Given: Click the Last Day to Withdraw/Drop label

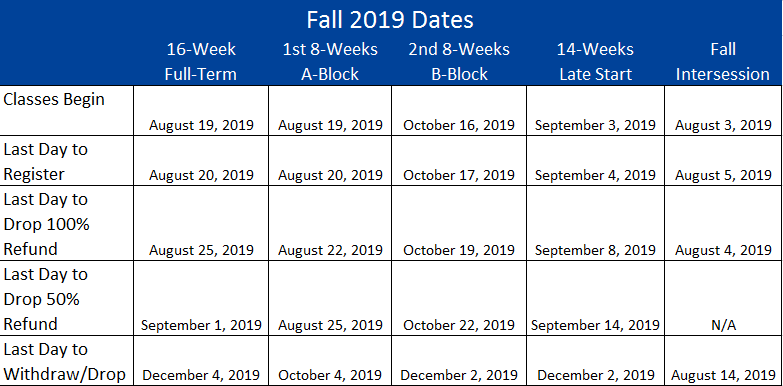Looking at the screenshot, I should (x=64, y=362).
